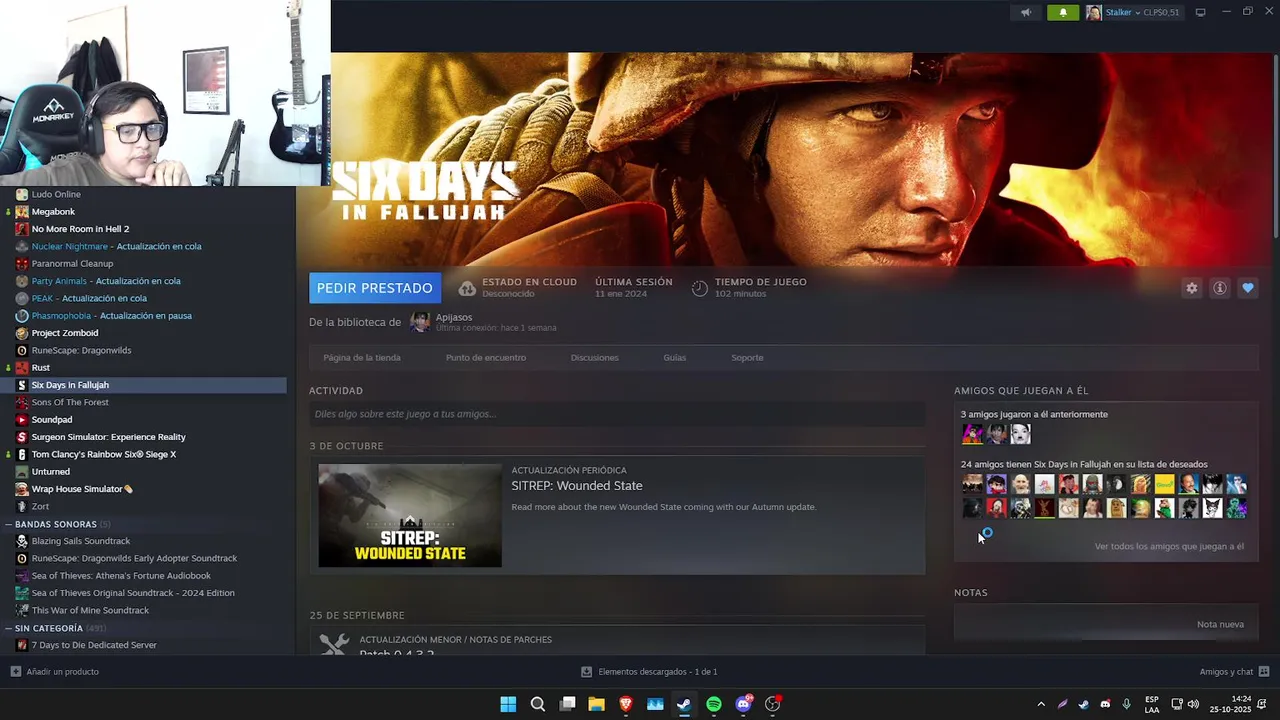Image resolution: width=1280 pixels, height=720 pixels.
Task: Open game settings gear icon
Action: pyautogui.click(x=1191, y=288)
